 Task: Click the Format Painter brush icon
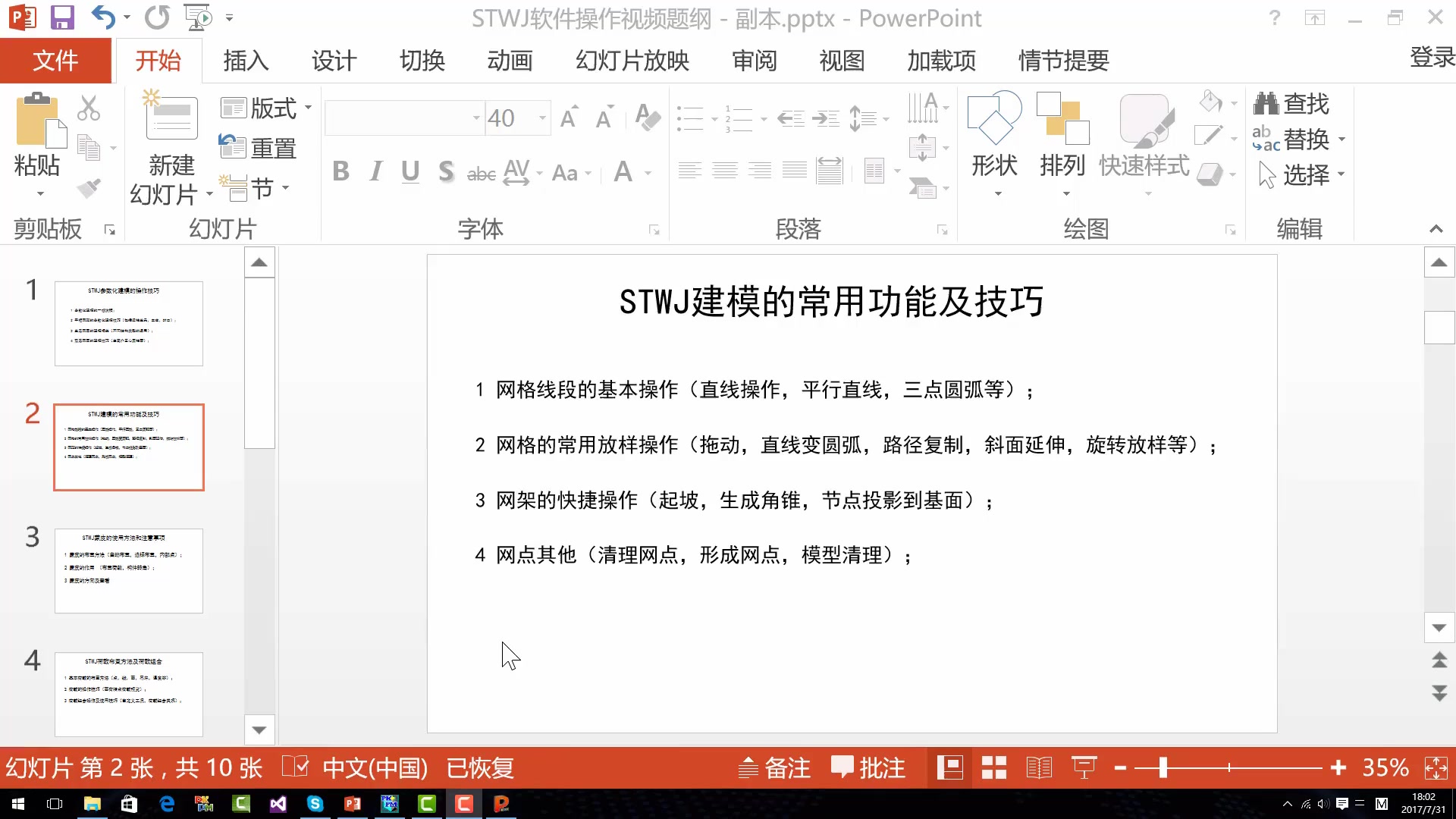[x=89, y=187]
